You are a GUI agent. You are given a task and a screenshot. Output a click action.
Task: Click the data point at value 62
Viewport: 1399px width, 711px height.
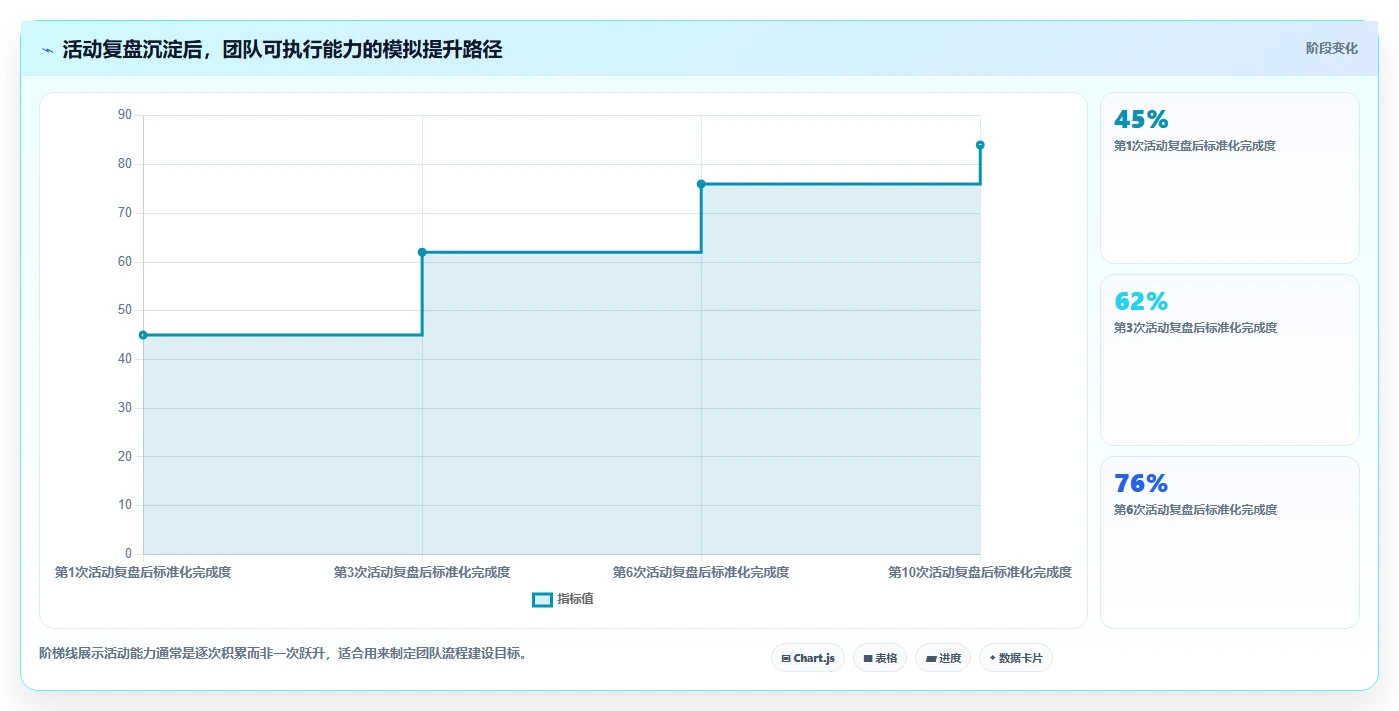coord(422,252)
